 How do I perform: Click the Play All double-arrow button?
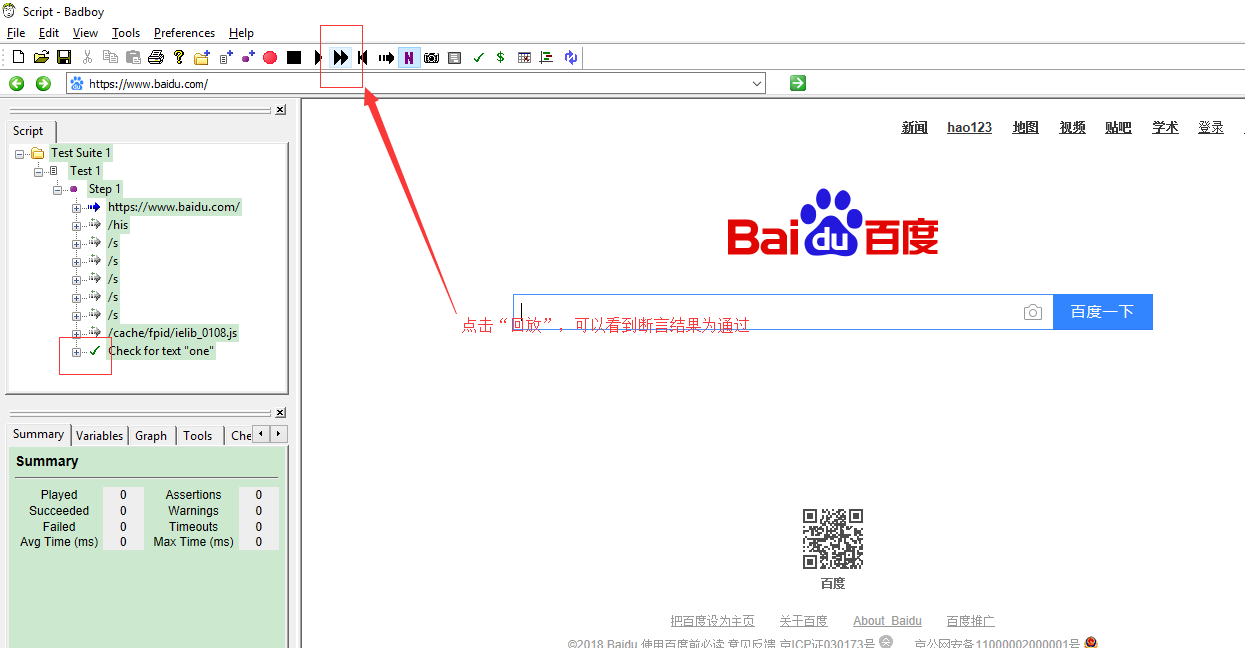coord(341,58)
